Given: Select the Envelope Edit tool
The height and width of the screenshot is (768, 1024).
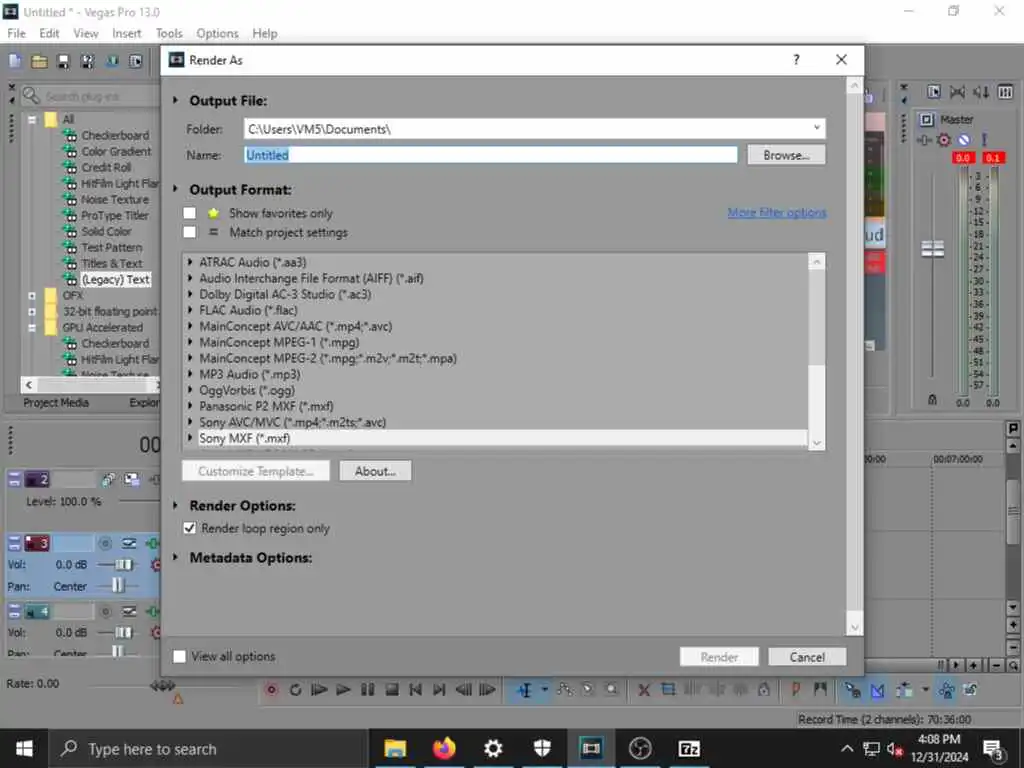Looking at the screenshot, I should (x=564, y=690).
